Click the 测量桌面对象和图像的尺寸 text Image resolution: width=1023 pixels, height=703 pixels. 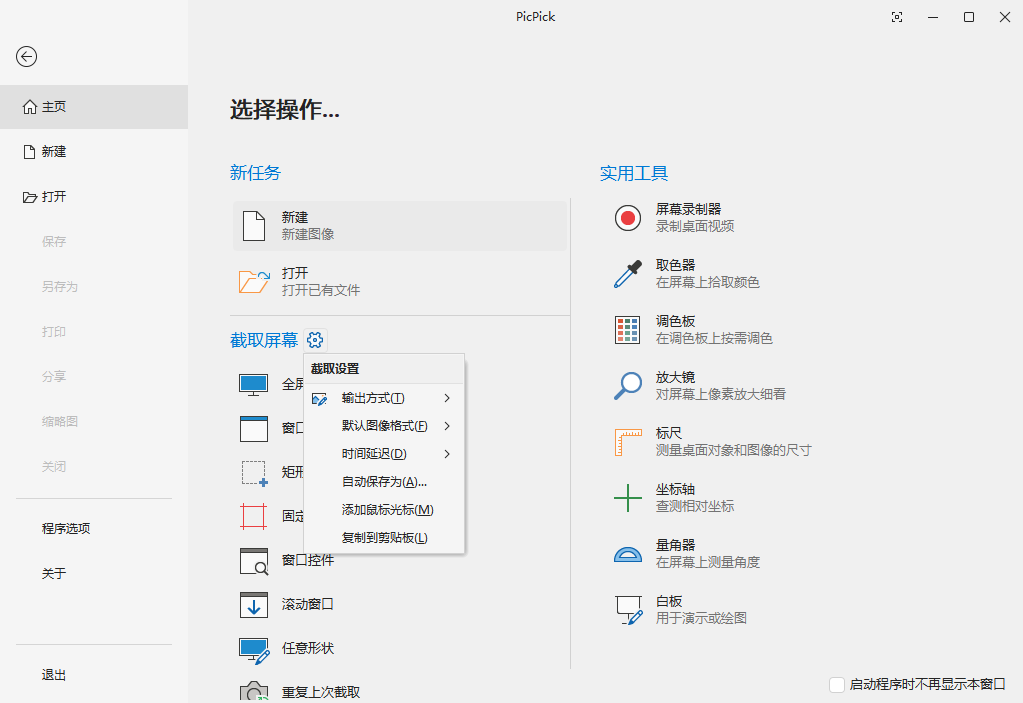[x=733, y=450]
